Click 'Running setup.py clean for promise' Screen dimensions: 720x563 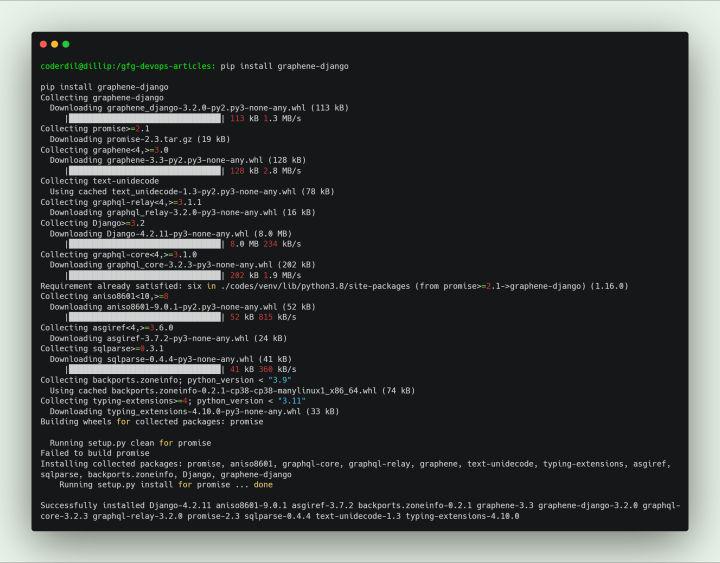click(130, 443)
